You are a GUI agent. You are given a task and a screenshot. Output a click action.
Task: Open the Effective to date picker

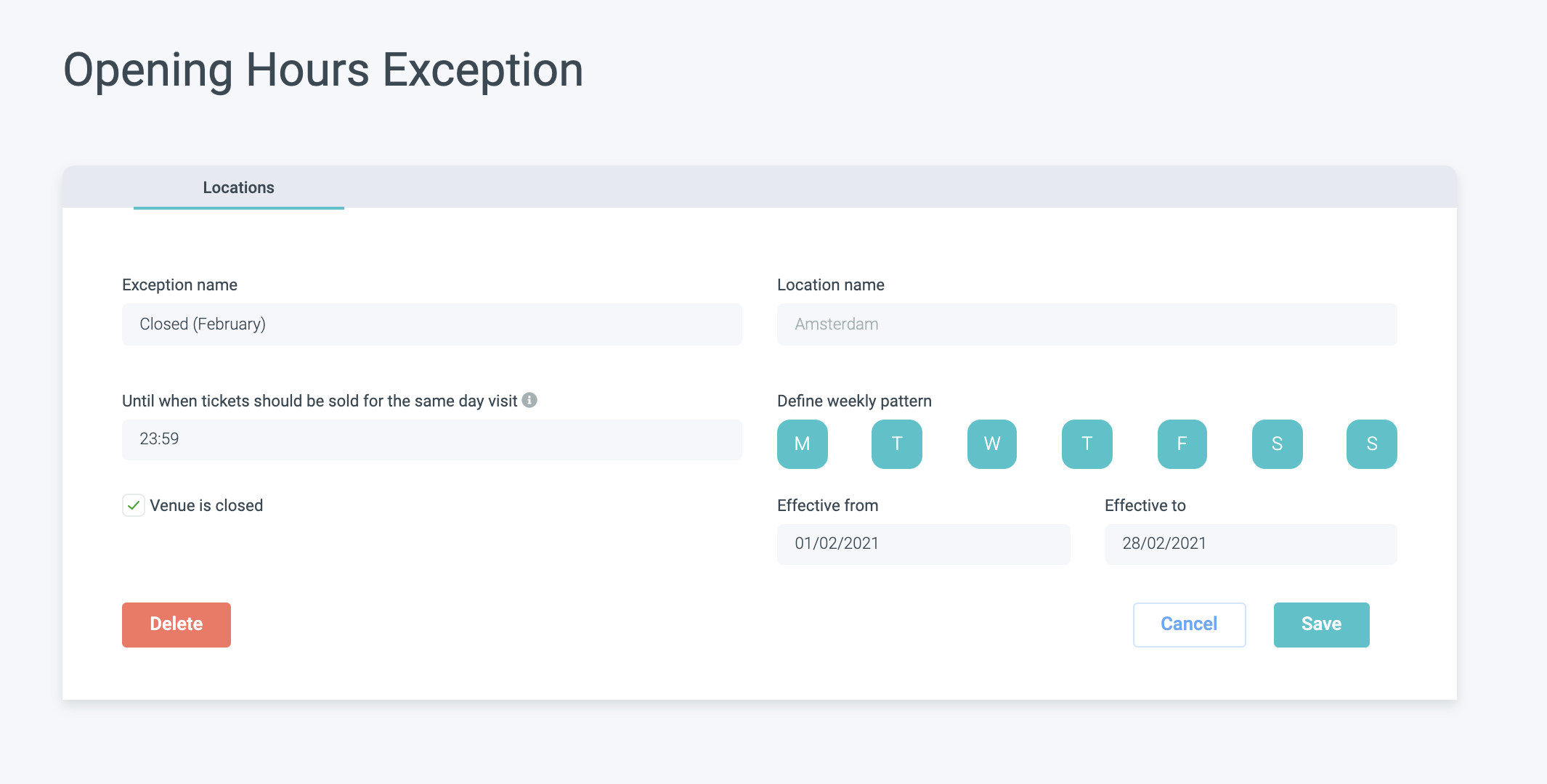coord(1250,544)
